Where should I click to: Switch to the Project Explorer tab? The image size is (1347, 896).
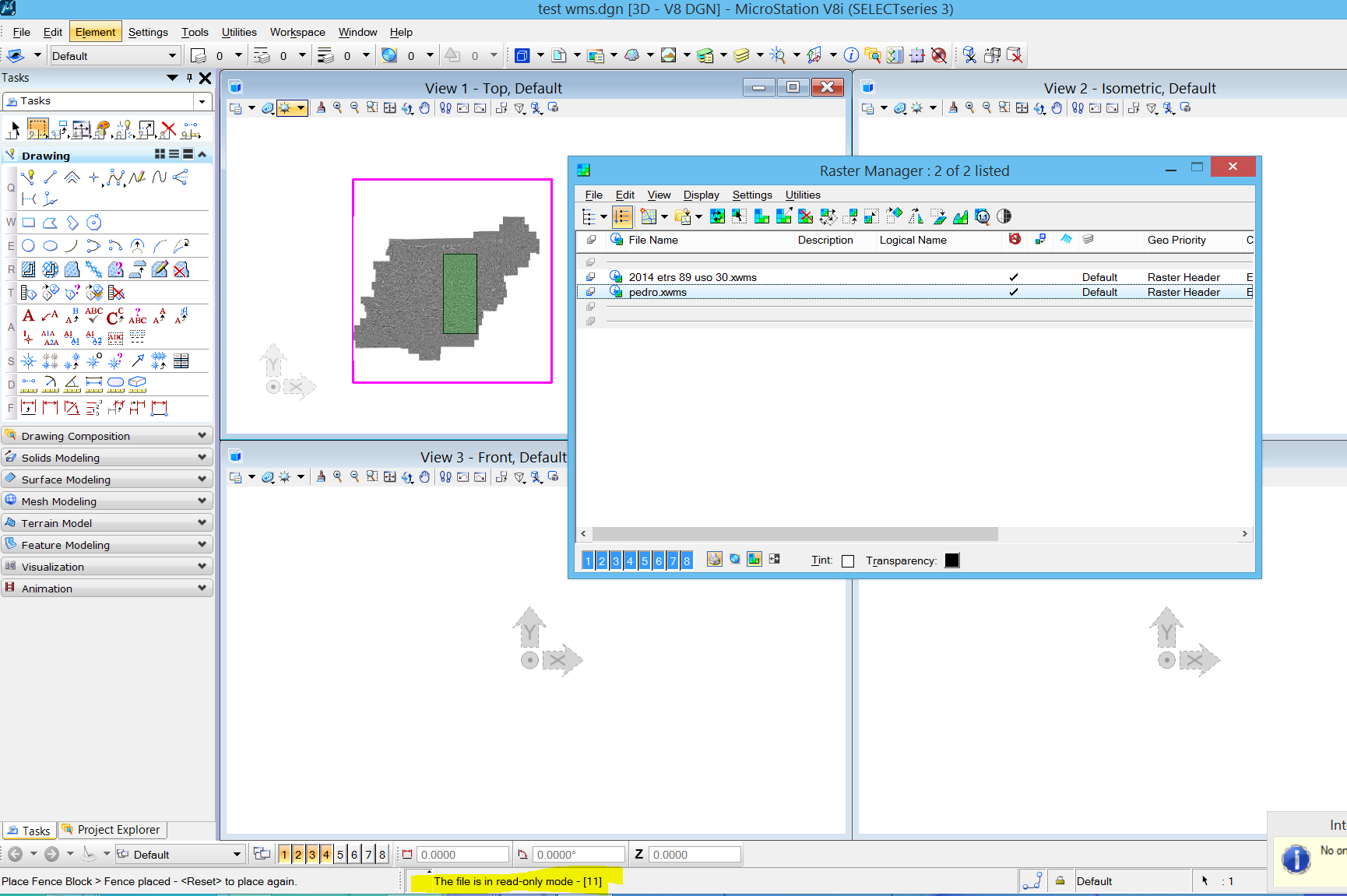(x=111, y=830)
